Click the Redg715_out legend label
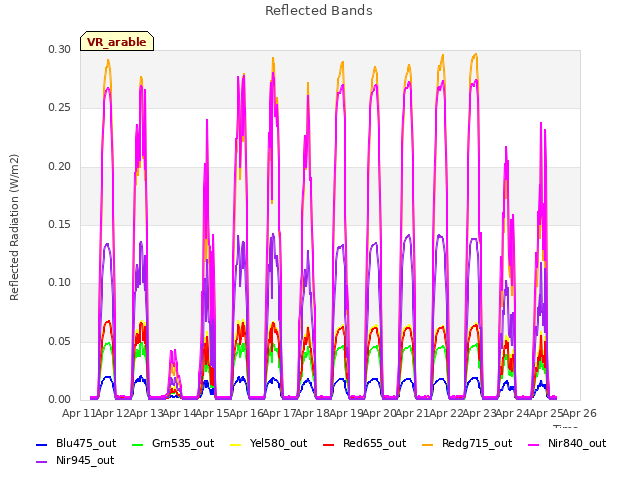Viewport: 640px width, 480px height. [477, 443]
